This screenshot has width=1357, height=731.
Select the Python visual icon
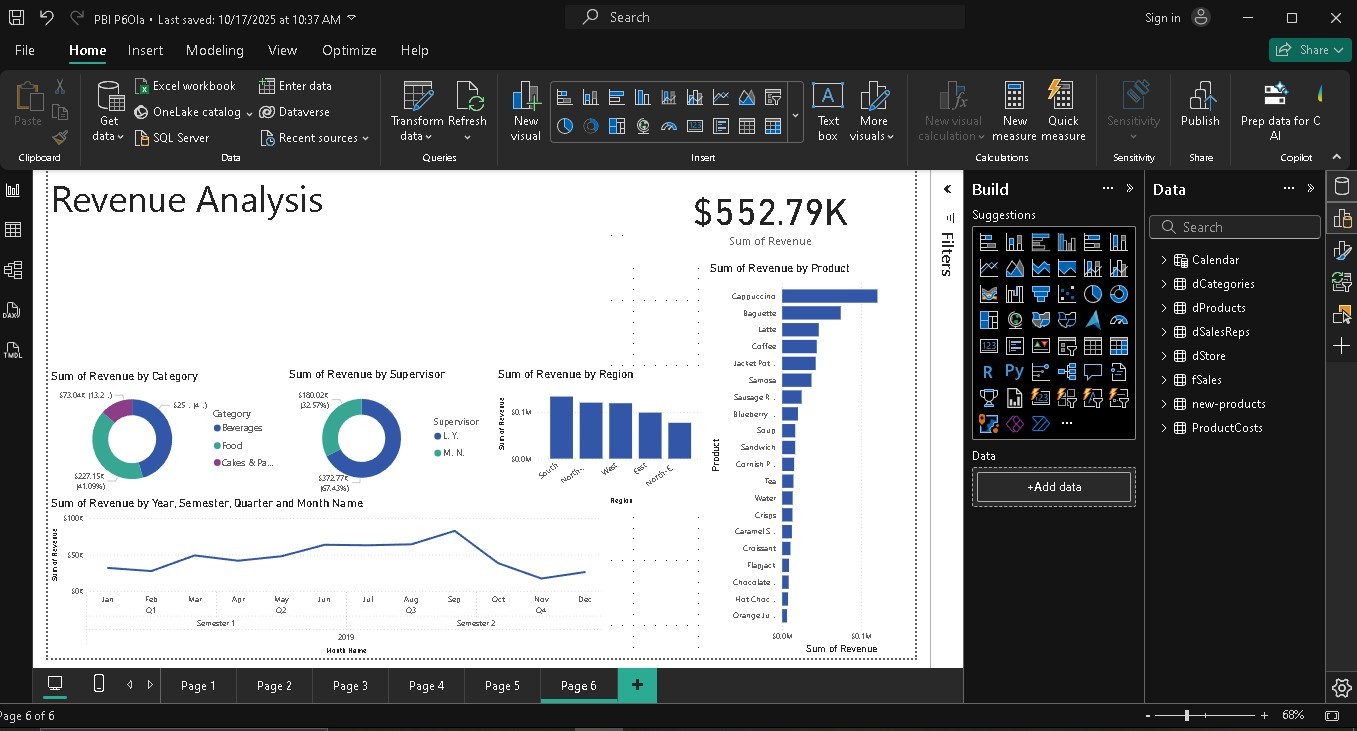coord(1014,371)
